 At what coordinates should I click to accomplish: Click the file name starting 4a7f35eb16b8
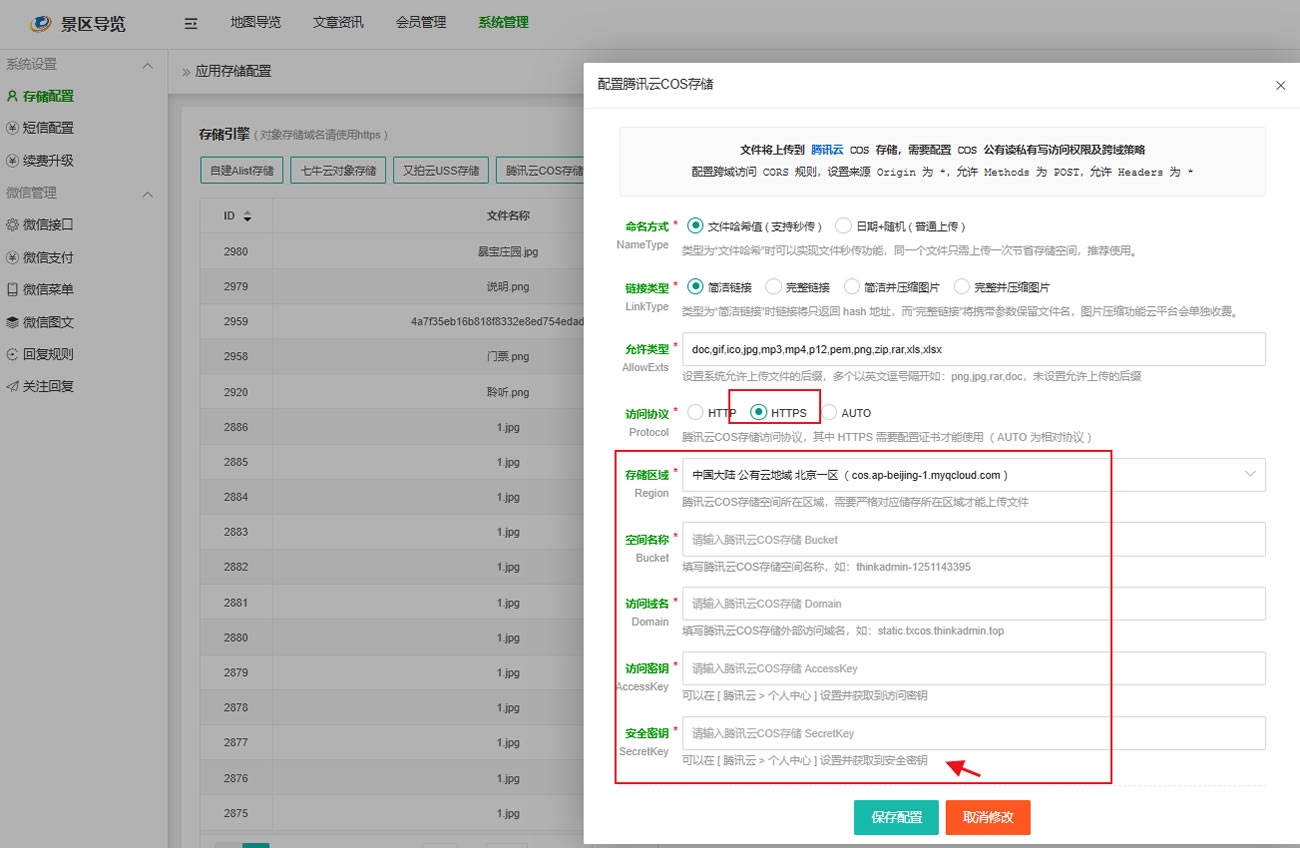pyautogui.click(x=496, y=322)
